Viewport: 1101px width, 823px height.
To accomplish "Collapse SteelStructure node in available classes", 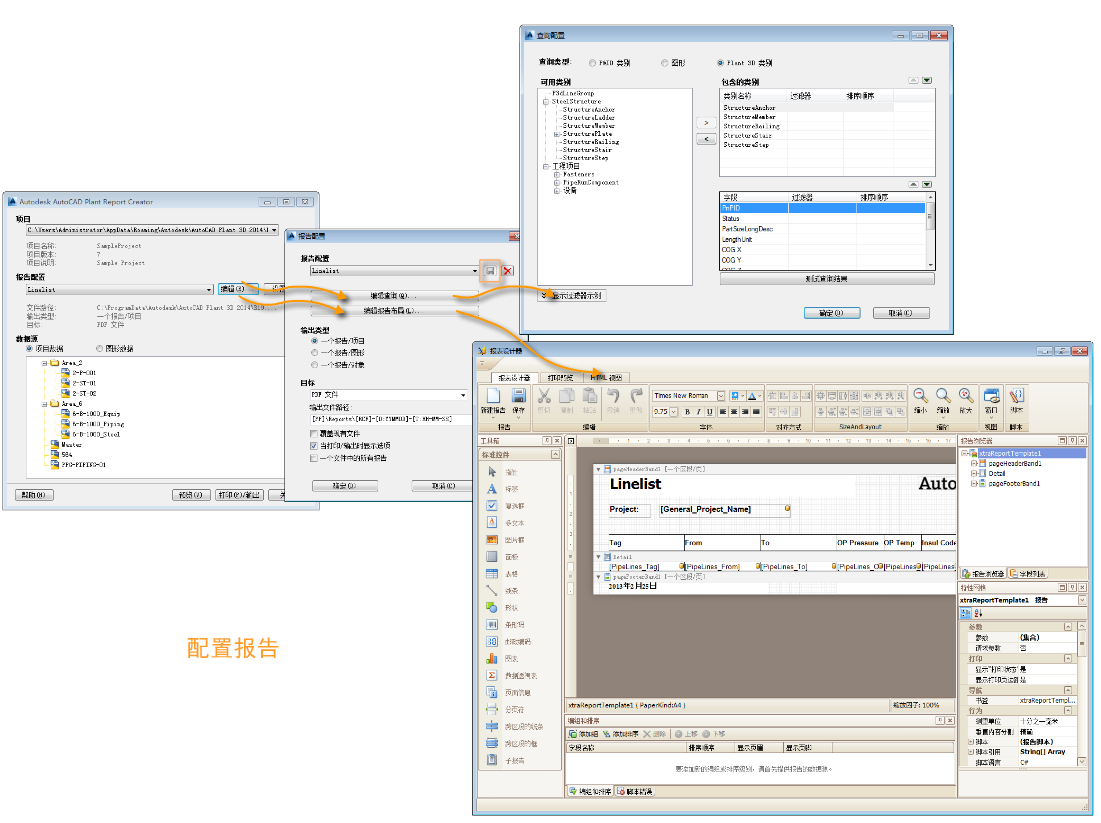I will [x=546, y=102].
